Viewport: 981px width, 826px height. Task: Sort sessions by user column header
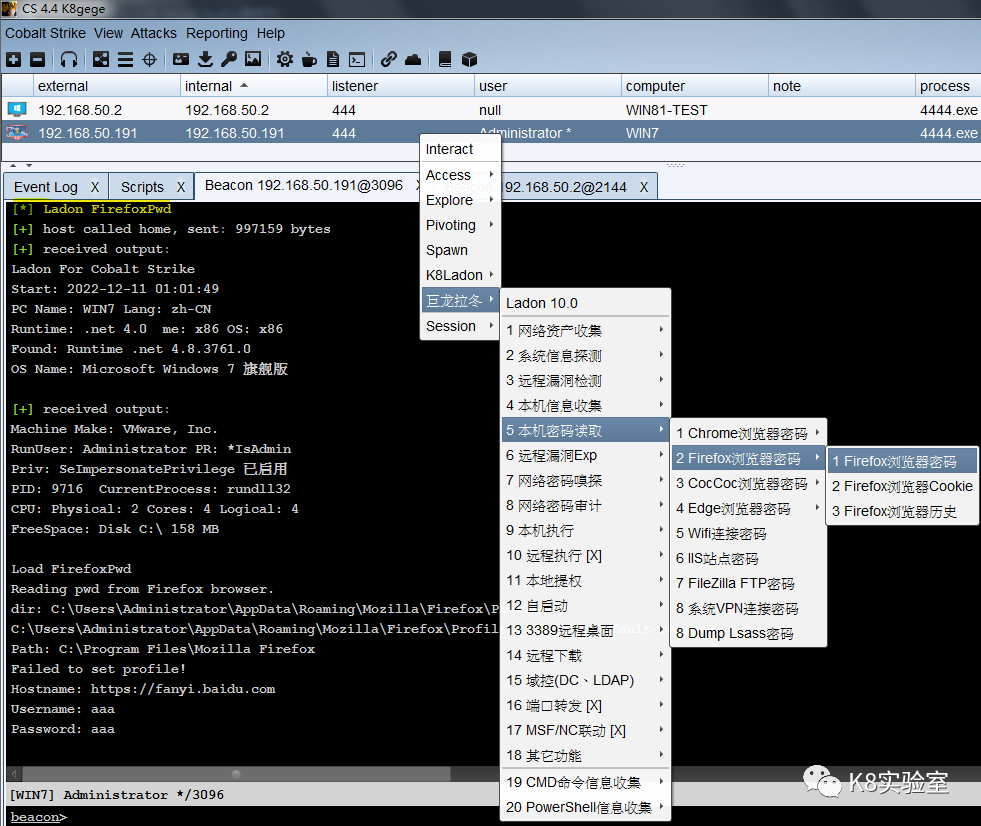point(547,86)
